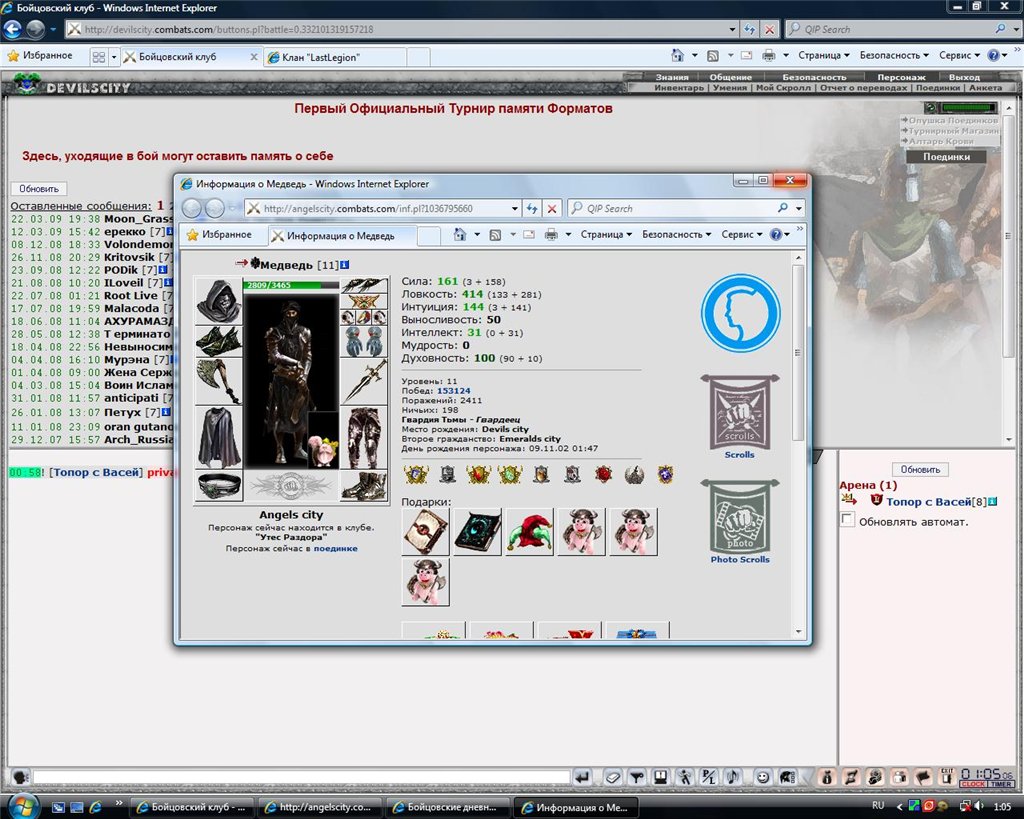Click the left Обновить button above messages
This screenshot has width=1024, height=819.
[x=39, y=189]
